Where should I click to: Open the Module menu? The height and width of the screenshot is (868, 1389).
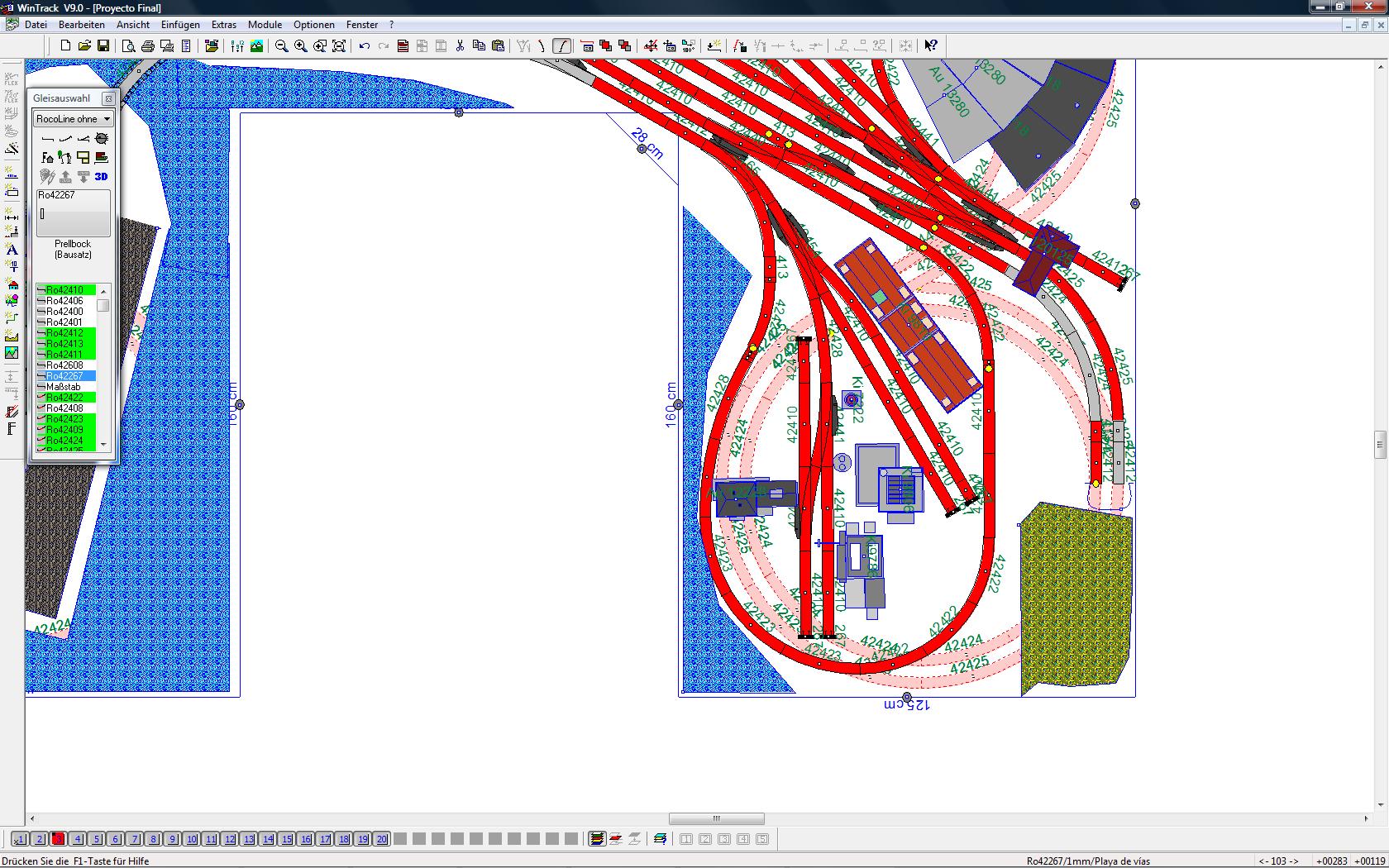265,25
